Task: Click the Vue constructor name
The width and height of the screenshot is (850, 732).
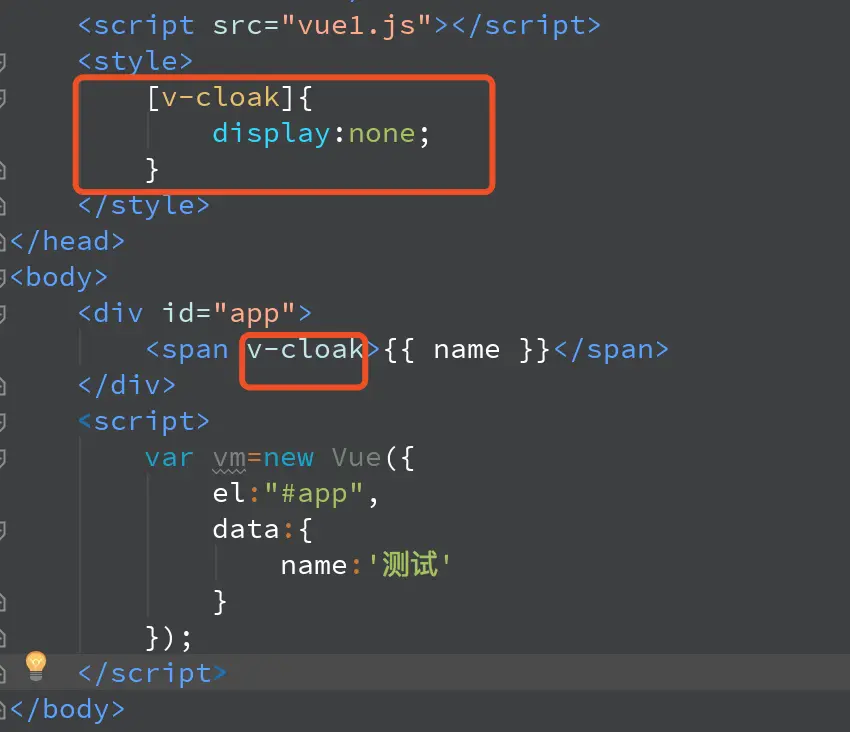Action: point(356,458)
